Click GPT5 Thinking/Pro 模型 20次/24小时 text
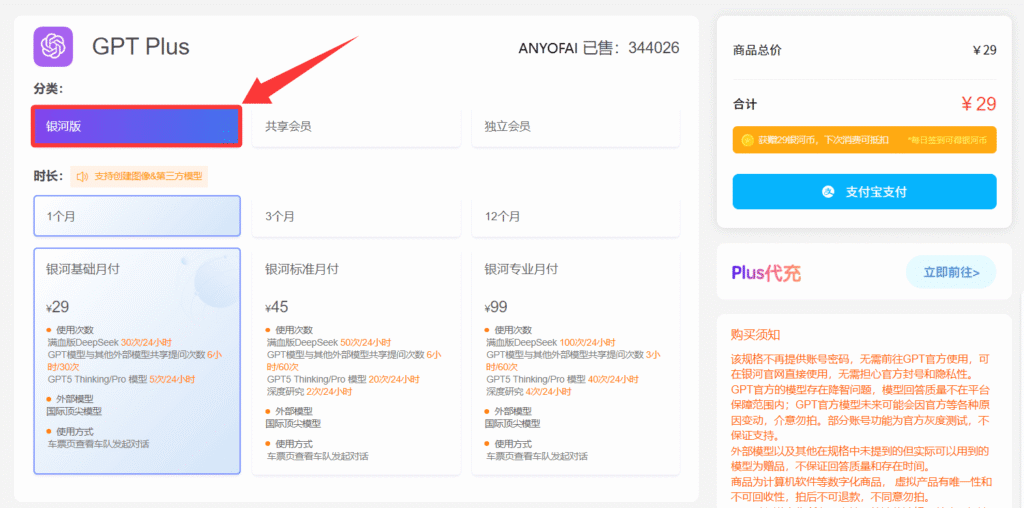This screenshot has height=508, width=1024. click(343, 379)
